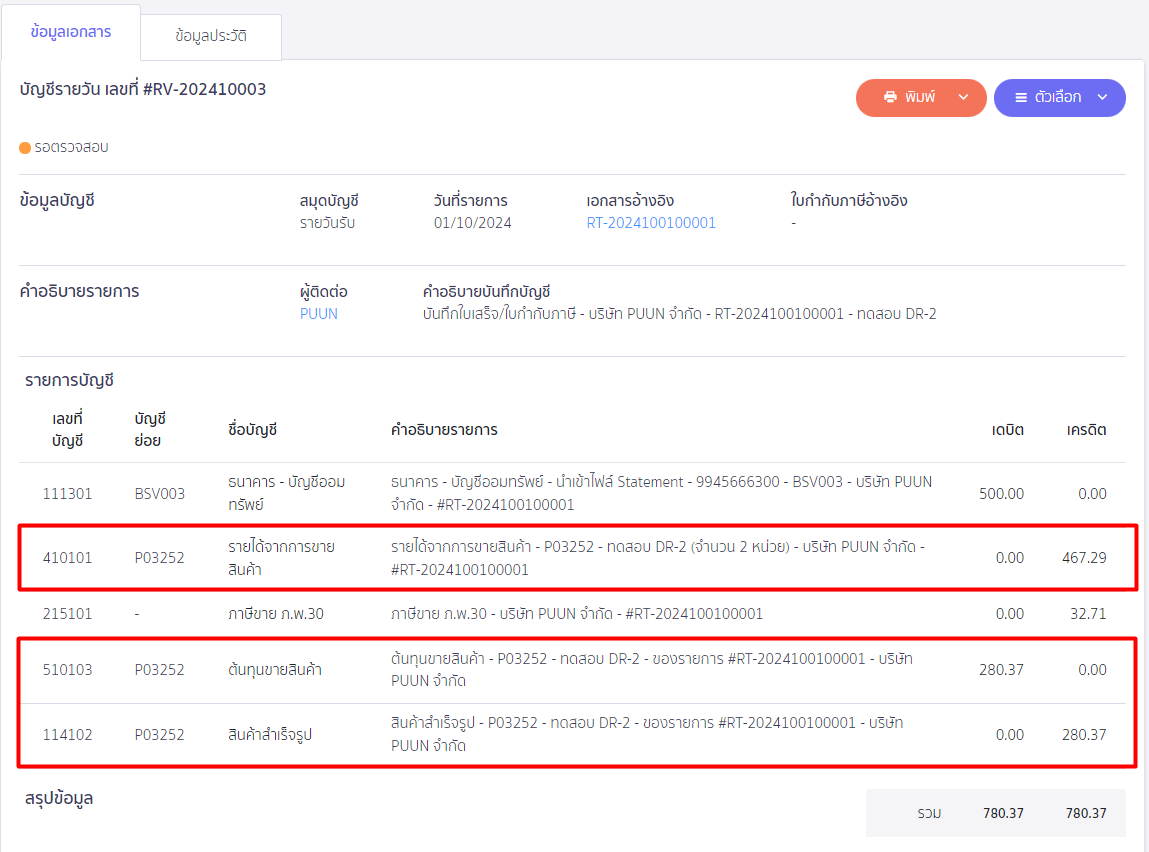Expand the ตัวเลือก dropdown chevron
Viewport: 1149px width, 852px height.
pyautogui.click(x=1102, y=97)
